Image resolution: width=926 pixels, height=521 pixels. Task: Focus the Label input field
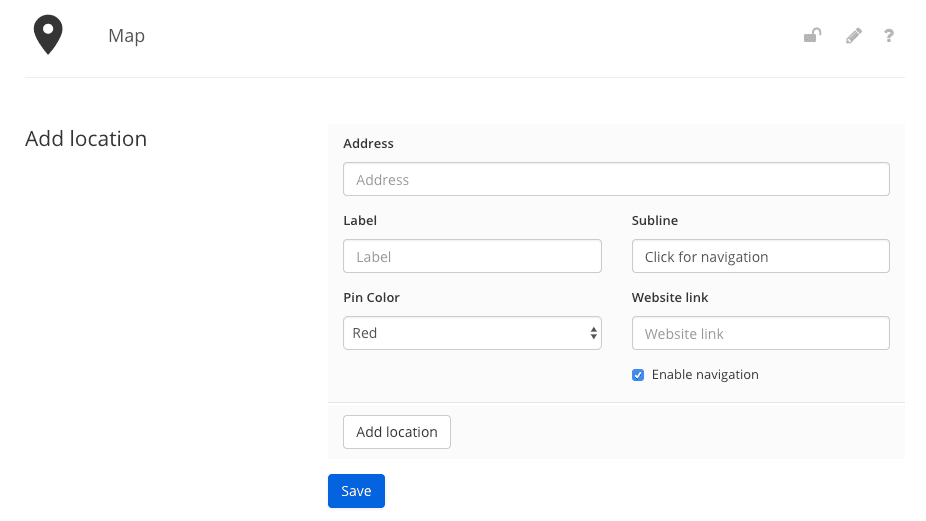click(472, 256)
